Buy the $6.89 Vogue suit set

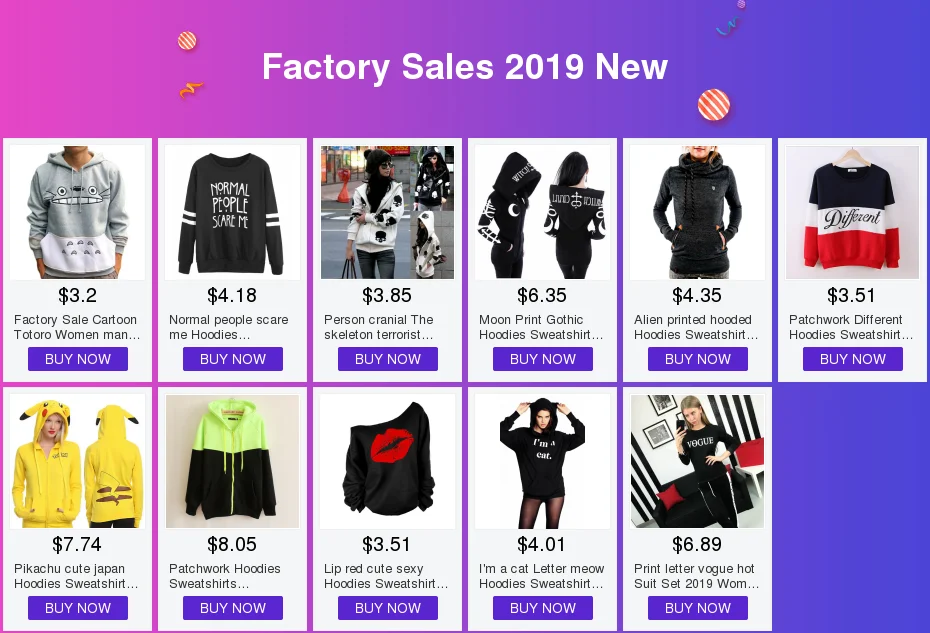pyautogui.click(x=698, y=608)
